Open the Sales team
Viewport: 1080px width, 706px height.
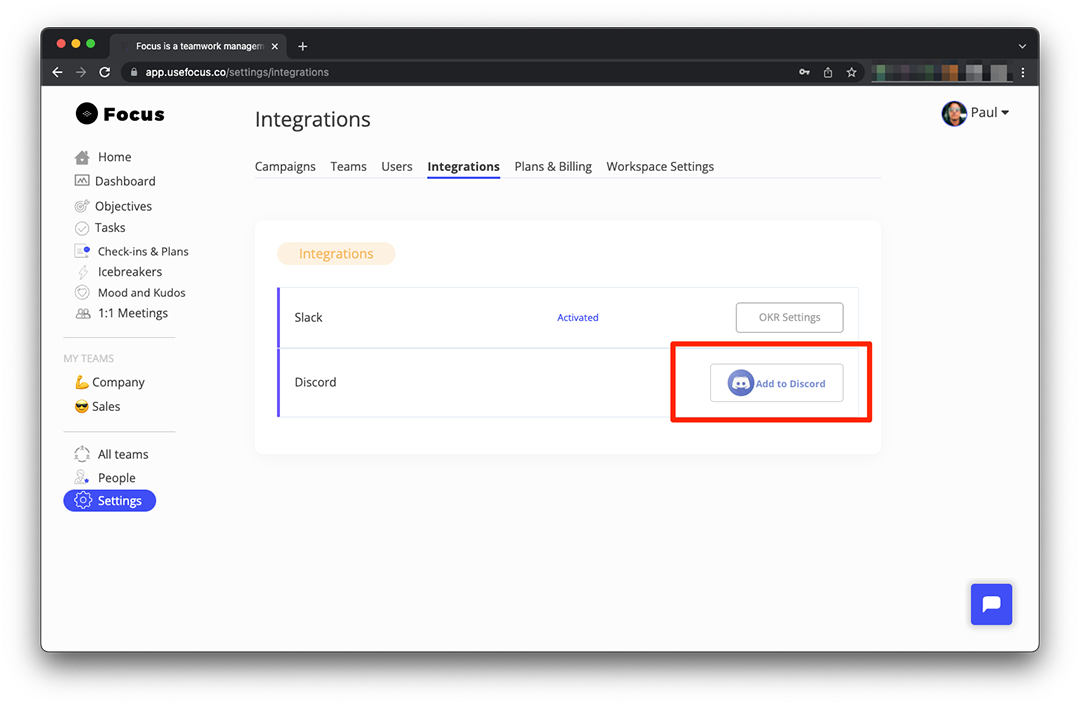click(106, 406)
